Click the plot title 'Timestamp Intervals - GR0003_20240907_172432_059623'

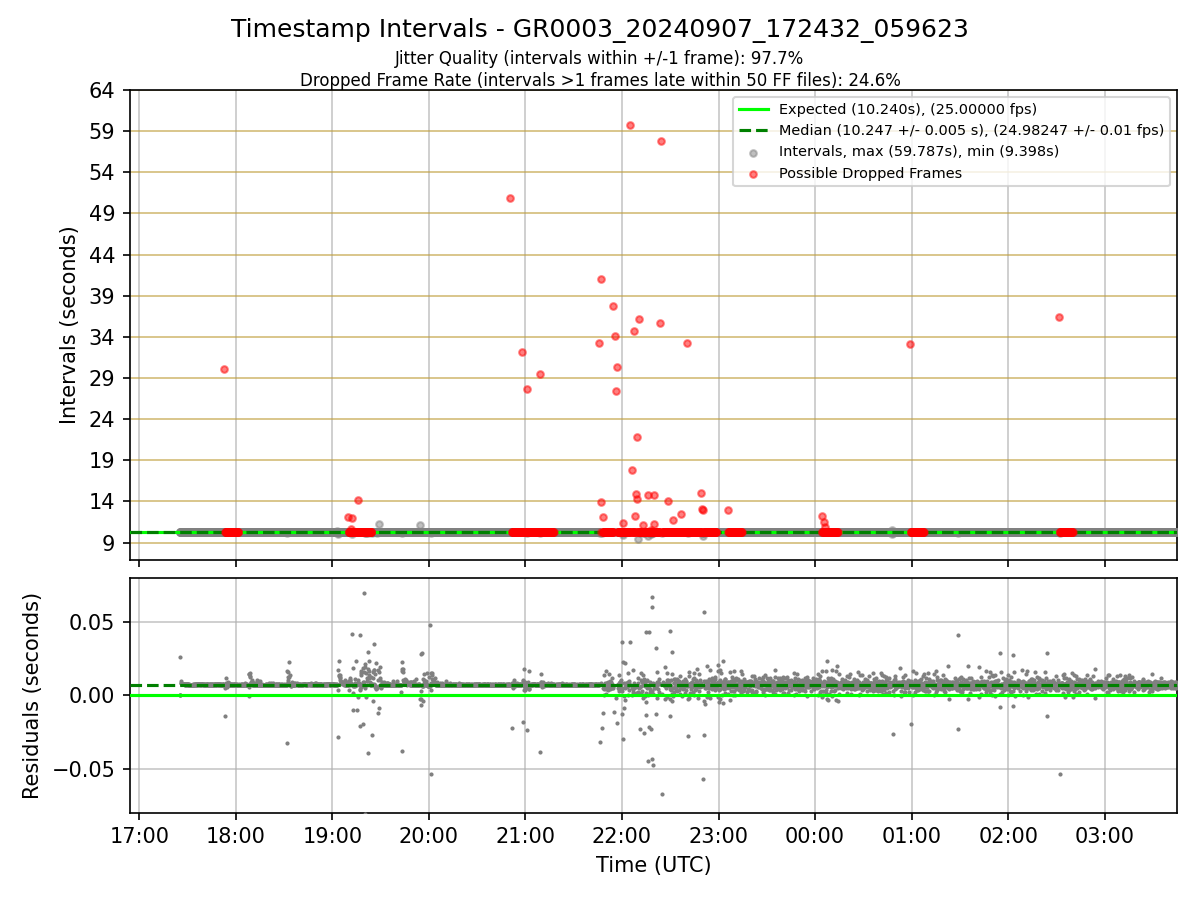click(x=599, y=29)
